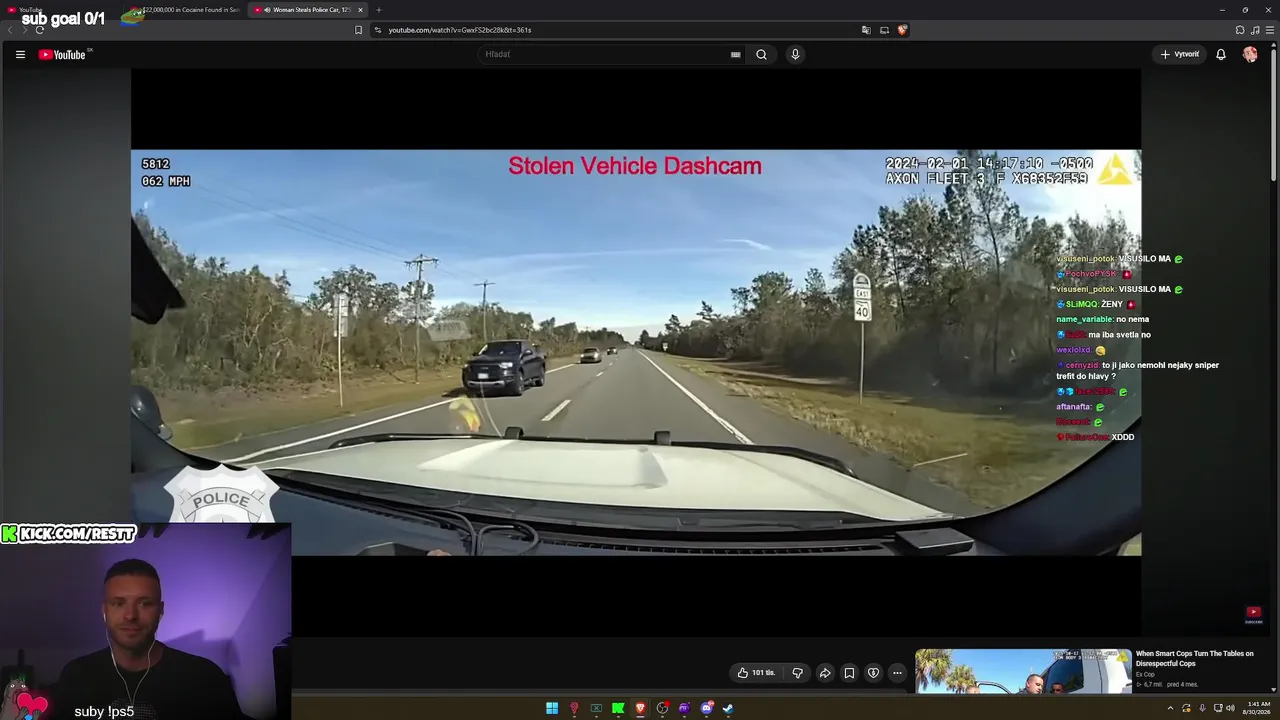This screenshot has width=1280, height=720.
Task: Go to YouTube home via logo
Action: coord(62,54)
